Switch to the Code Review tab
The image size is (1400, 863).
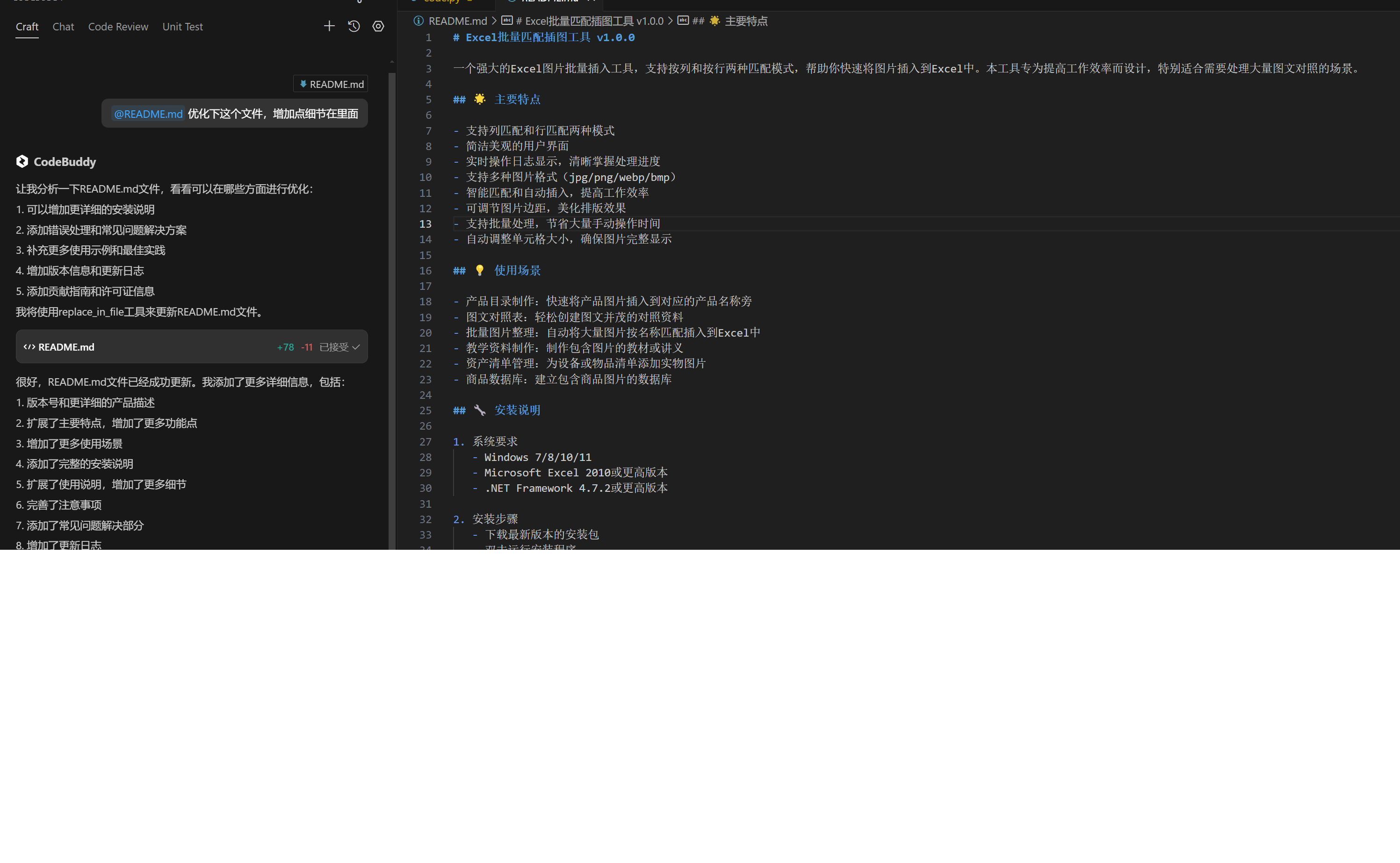[x=118, y=27]
